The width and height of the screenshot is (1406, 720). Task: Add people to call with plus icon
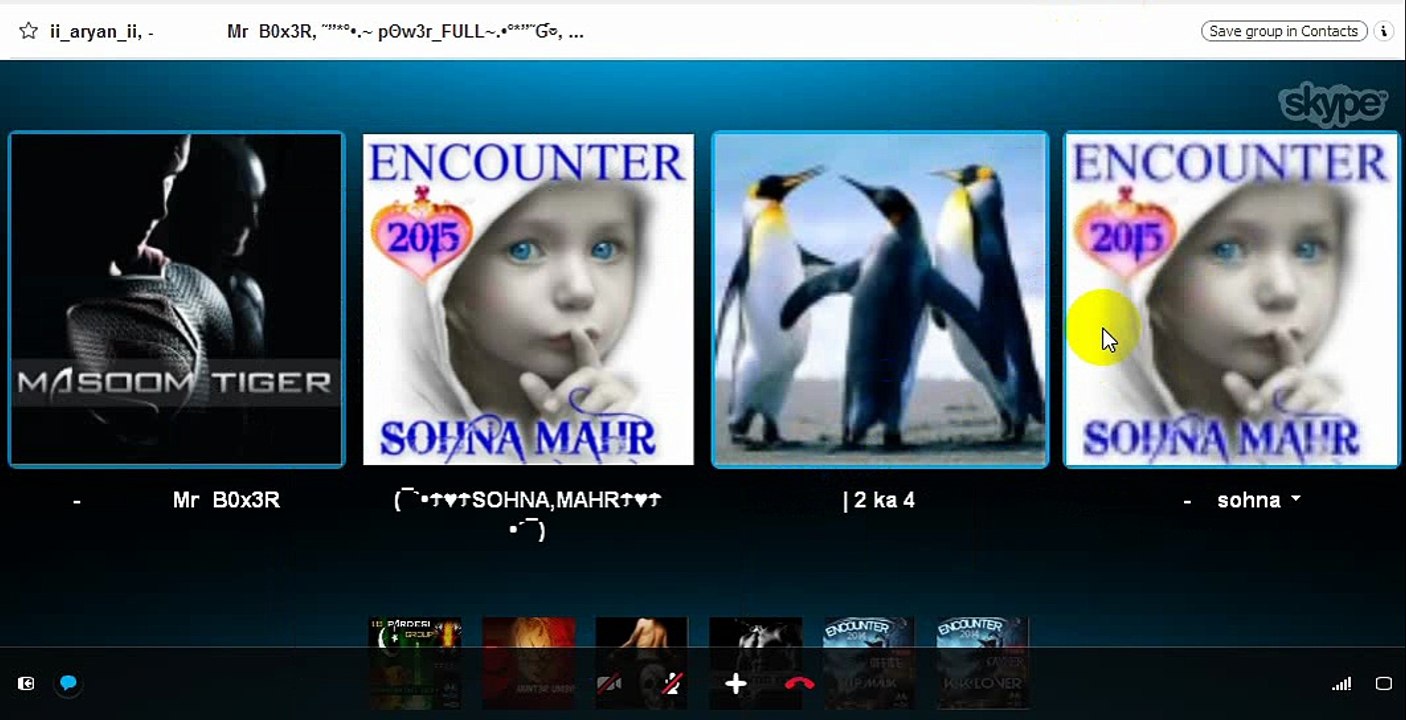(736, 684)
